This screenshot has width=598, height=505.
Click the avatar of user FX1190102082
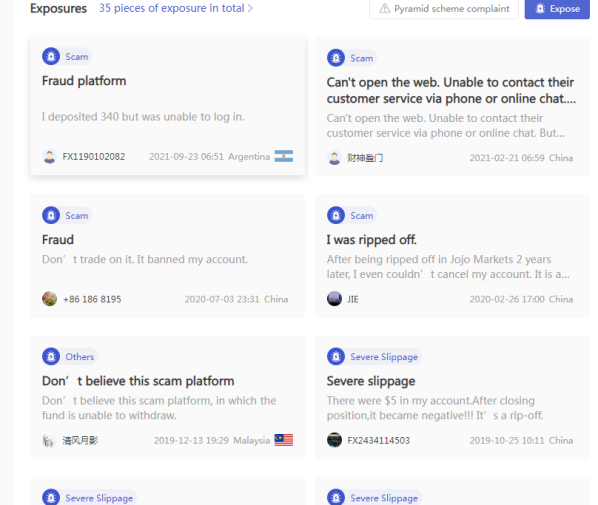pyautogui.click(x=49, y=156)
